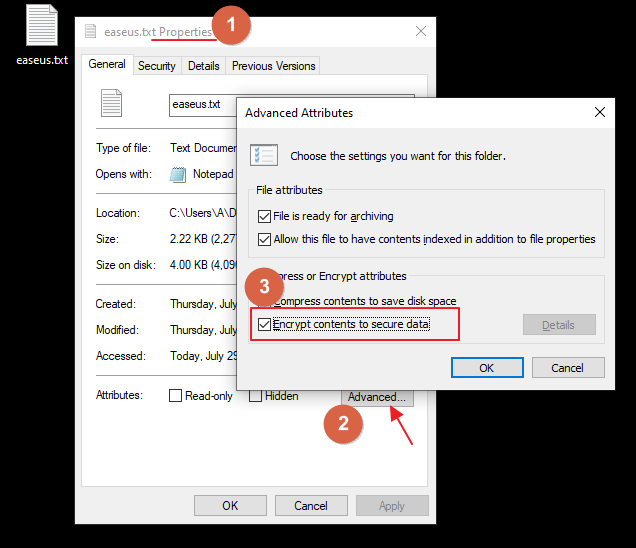Uncheck Allow this file to have contents indexed
Screen dimensions: 636x548
(x=264, y=240)
